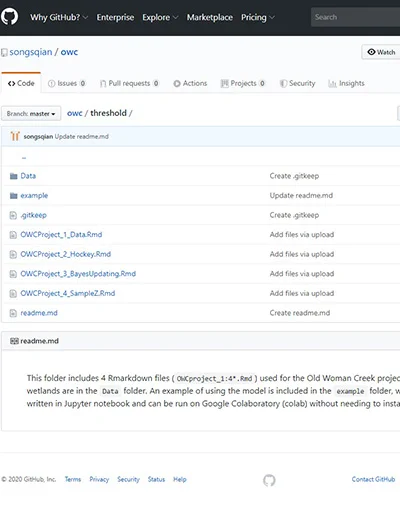This screenshot has width=400, height=518.
Task: Open the 'Update readme.md' latest commit message
Action: point(82,137)
